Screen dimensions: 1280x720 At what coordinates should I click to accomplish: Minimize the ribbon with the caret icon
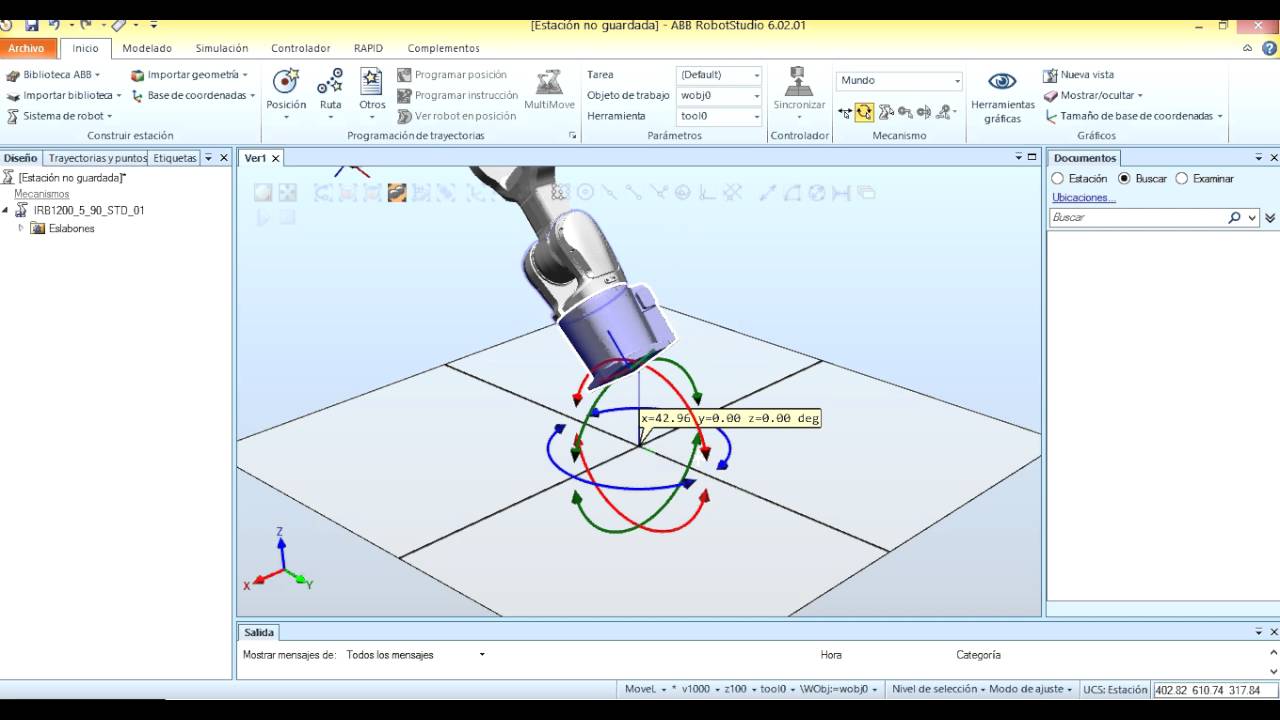1247,47
